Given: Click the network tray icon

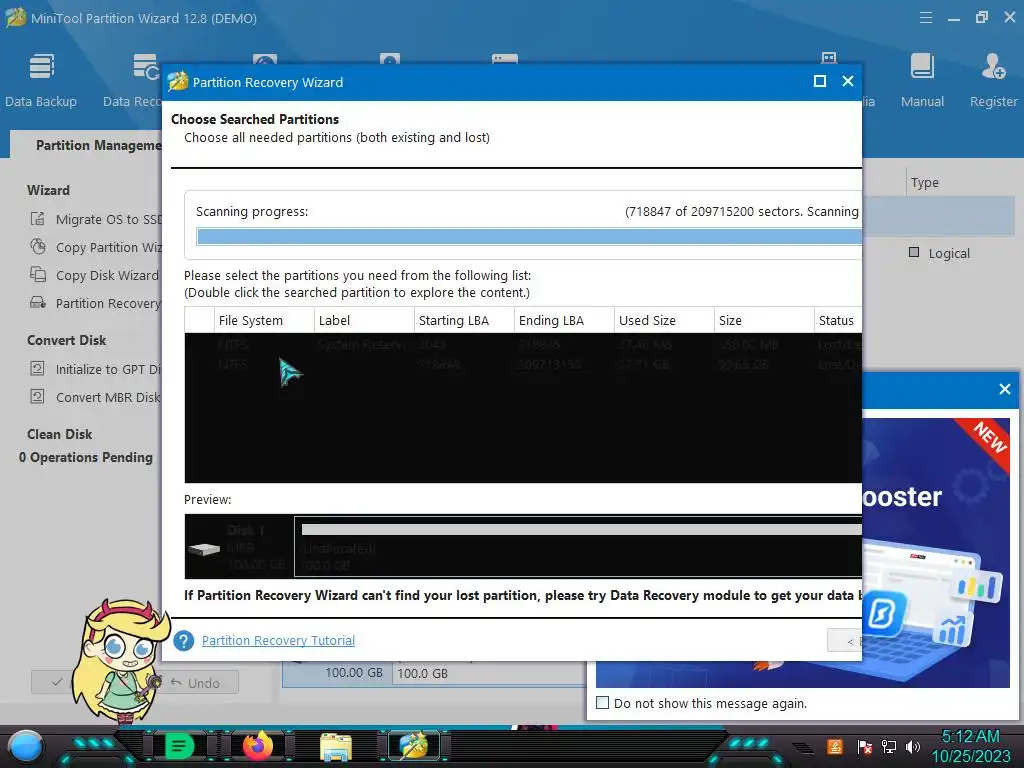Looking at the screenshot, I should [889, 746].
